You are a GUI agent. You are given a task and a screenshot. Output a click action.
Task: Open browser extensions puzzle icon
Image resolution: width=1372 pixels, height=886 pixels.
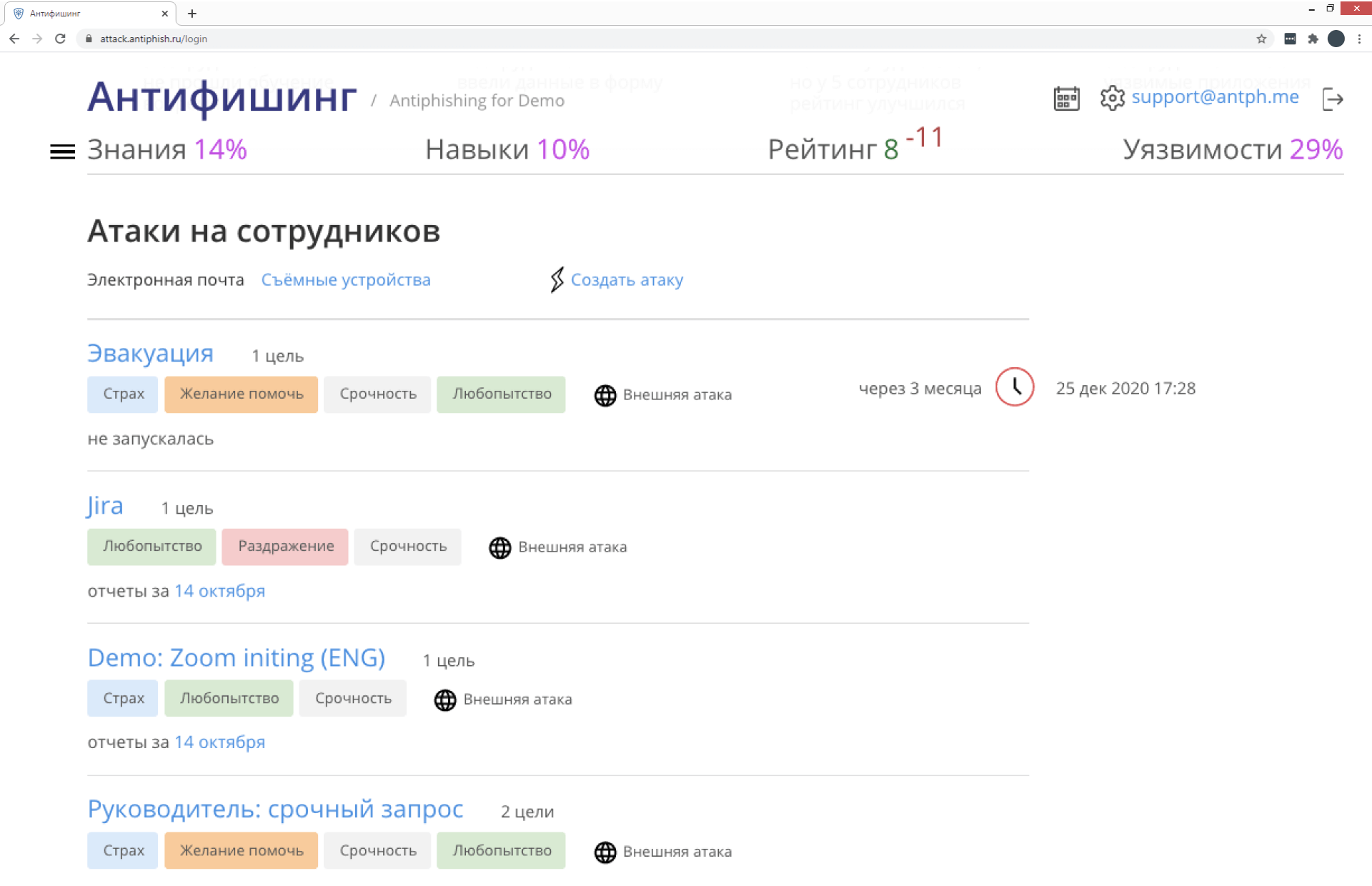pos(1313,39)
